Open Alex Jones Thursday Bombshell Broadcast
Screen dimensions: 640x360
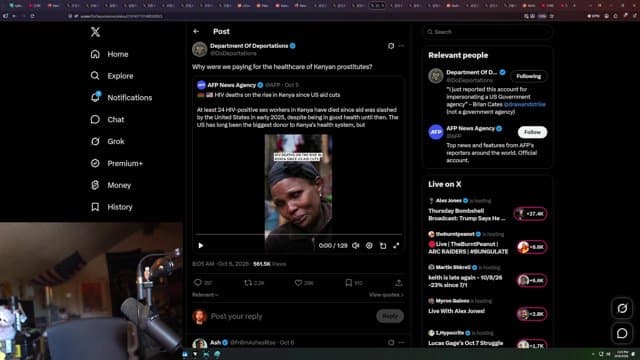(x=467, y=214)
